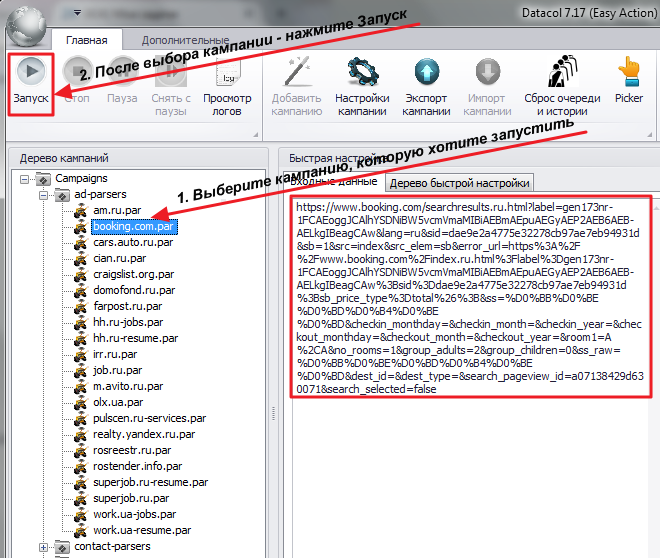
Task: Select superjob.ru-resume.par campaign
Action: pos(150,482)
